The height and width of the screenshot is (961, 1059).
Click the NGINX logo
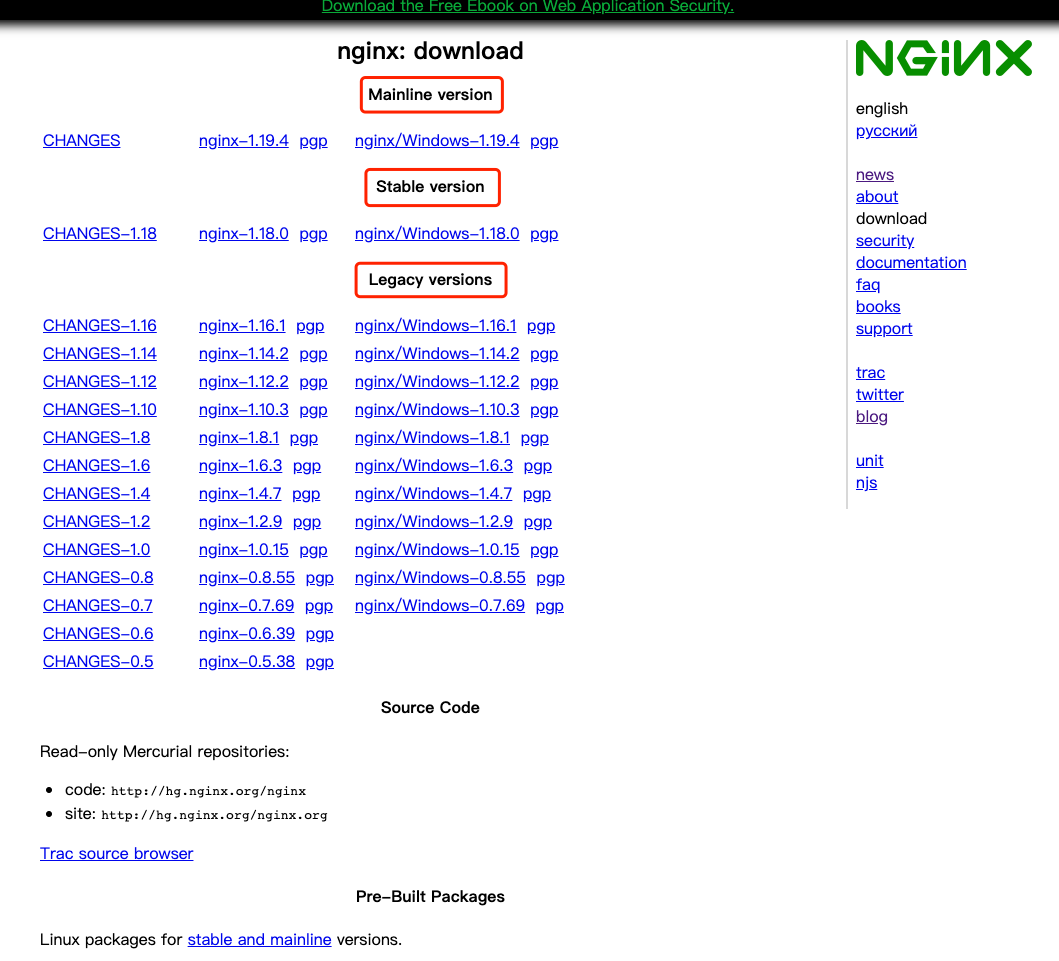(x=944, y=58)
